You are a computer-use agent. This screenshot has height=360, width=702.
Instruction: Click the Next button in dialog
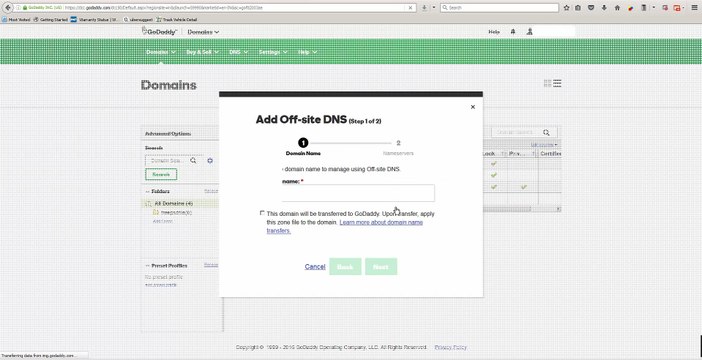point(381,267)
